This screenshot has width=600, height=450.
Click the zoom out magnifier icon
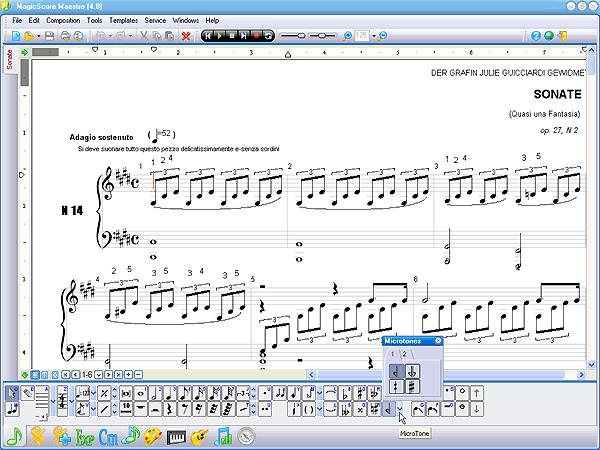pyautogui.click(x=382, y=36)
